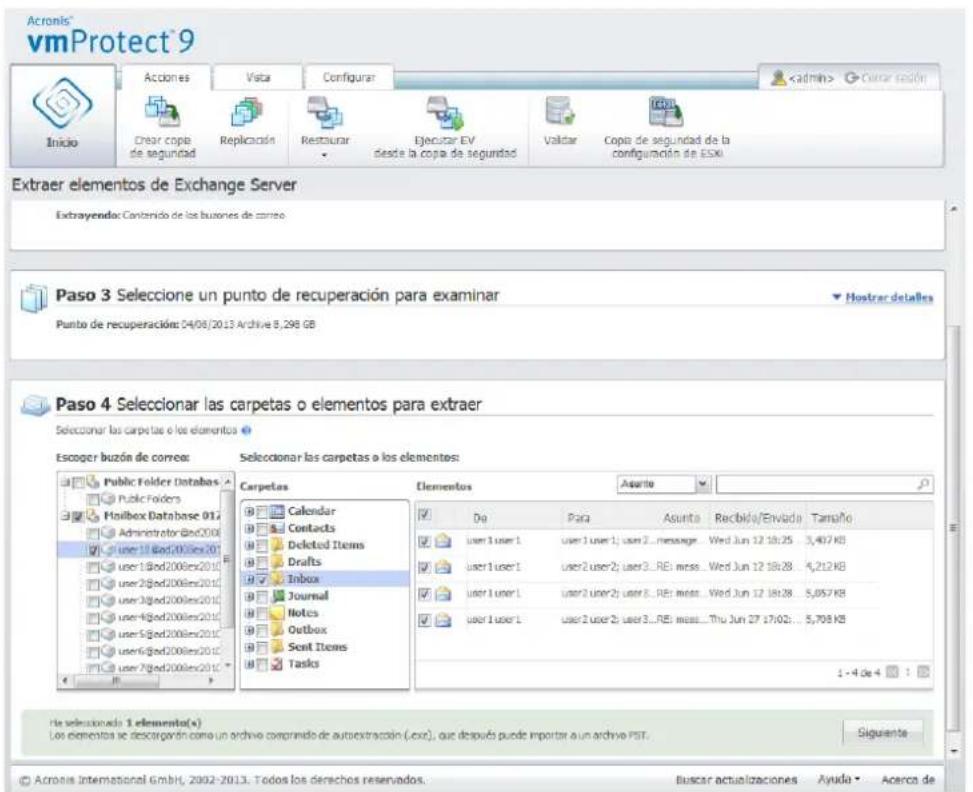Check the Calendar folder checkbox
This screenshot has width=973, height=792.
[x=262, y=512]
